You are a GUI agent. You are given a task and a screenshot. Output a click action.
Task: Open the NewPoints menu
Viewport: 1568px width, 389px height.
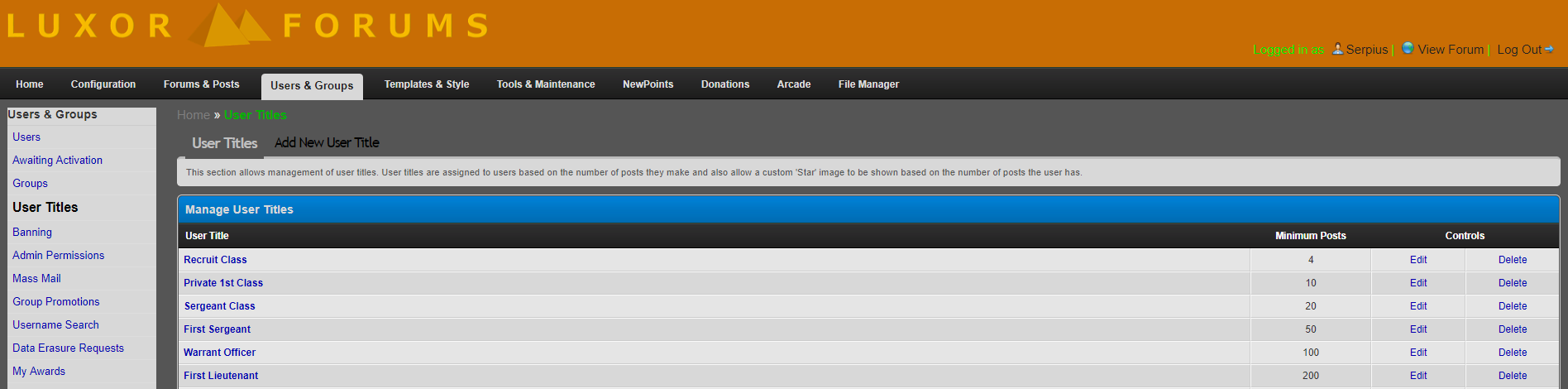point(648,84)
